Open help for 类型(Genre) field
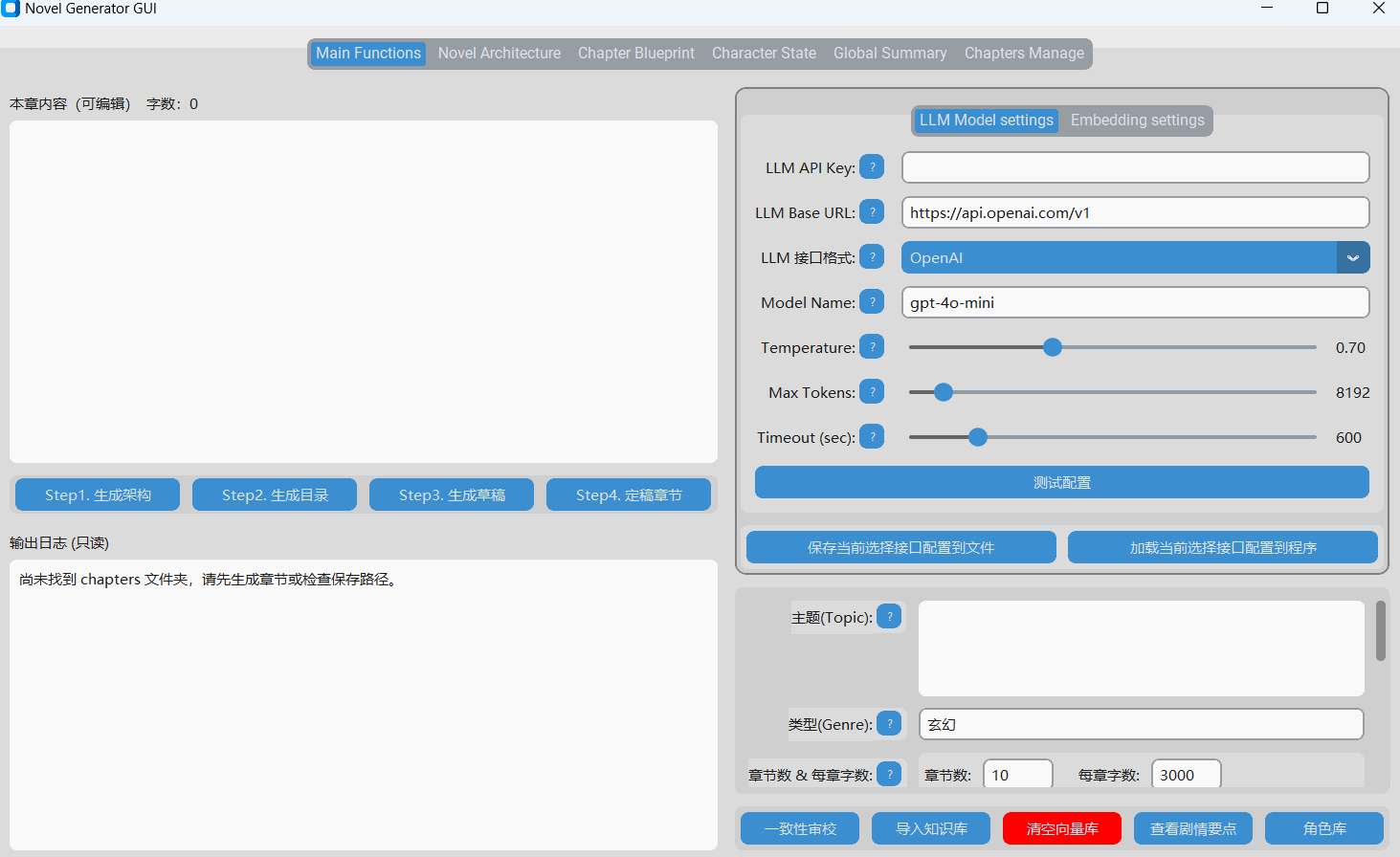The image size is (1400, 857). tap(889, 724)
